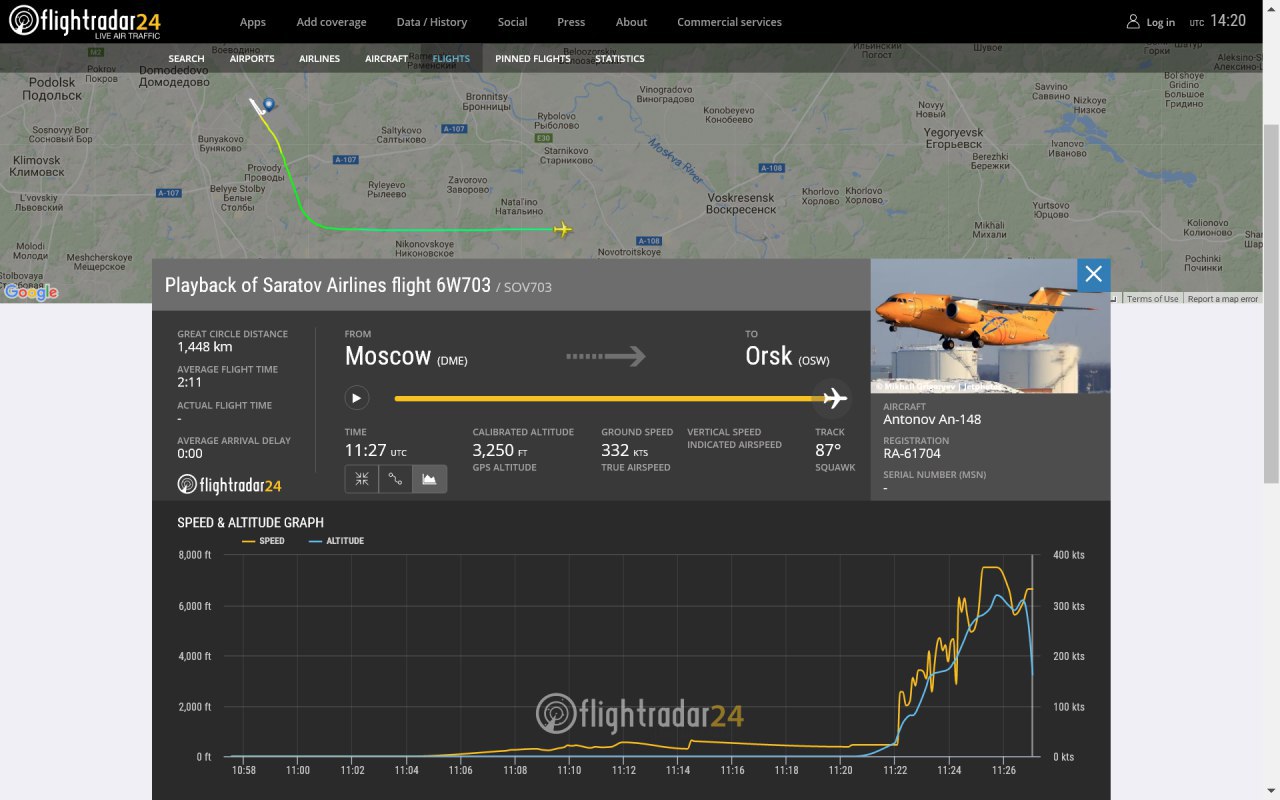Viewport: 1280px width, 800px height.
Task: Click Voskresensk label on the map
Action: pyautogui.click(x=740, y=204)
